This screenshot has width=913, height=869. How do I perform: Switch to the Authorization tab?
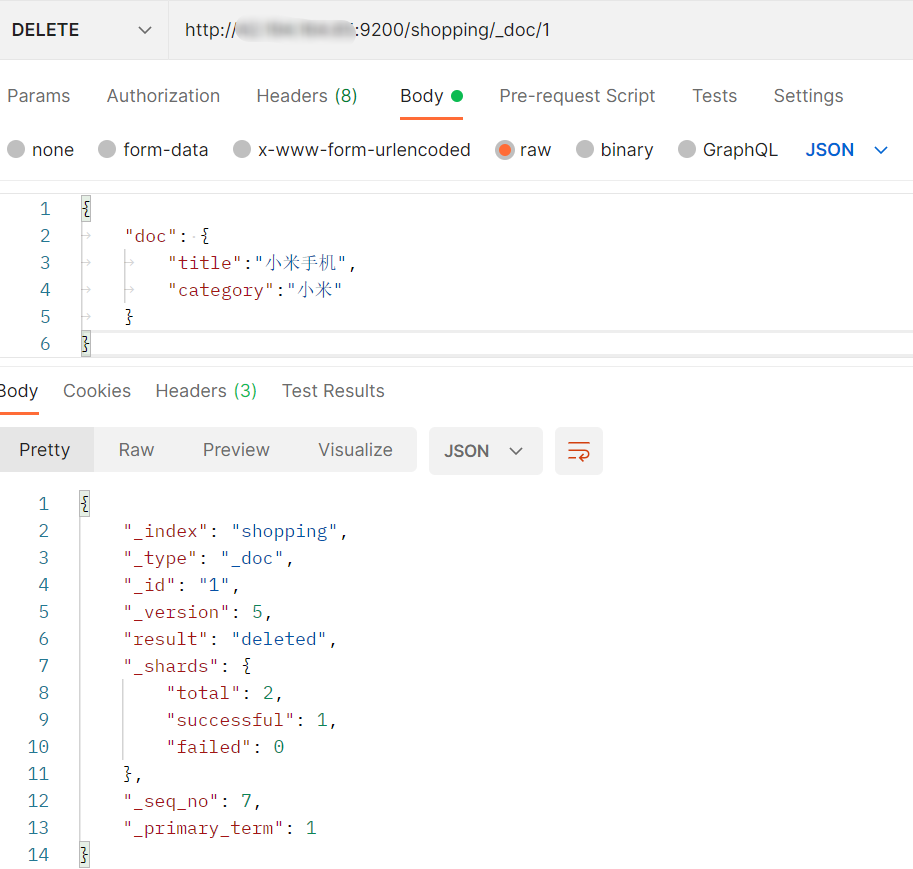click(163, 96)
